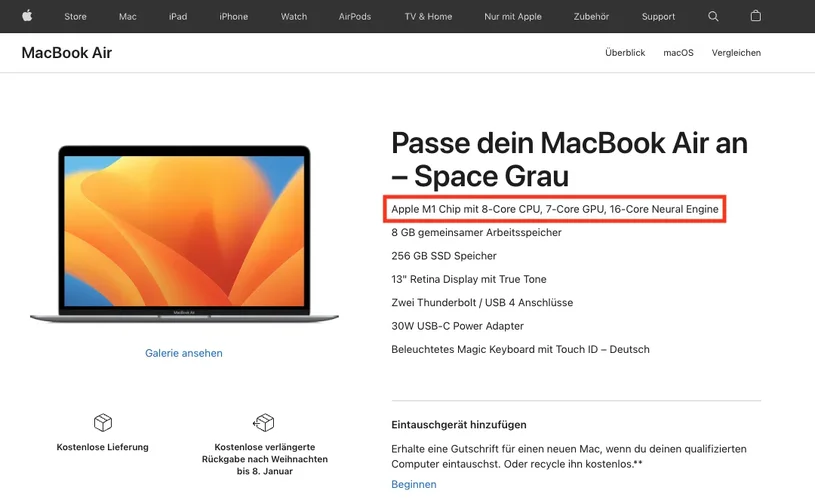The width and height of the screenshot is (815, 500).
Task: Open the Watch navigation item
Action: click(x=294, y=17)
